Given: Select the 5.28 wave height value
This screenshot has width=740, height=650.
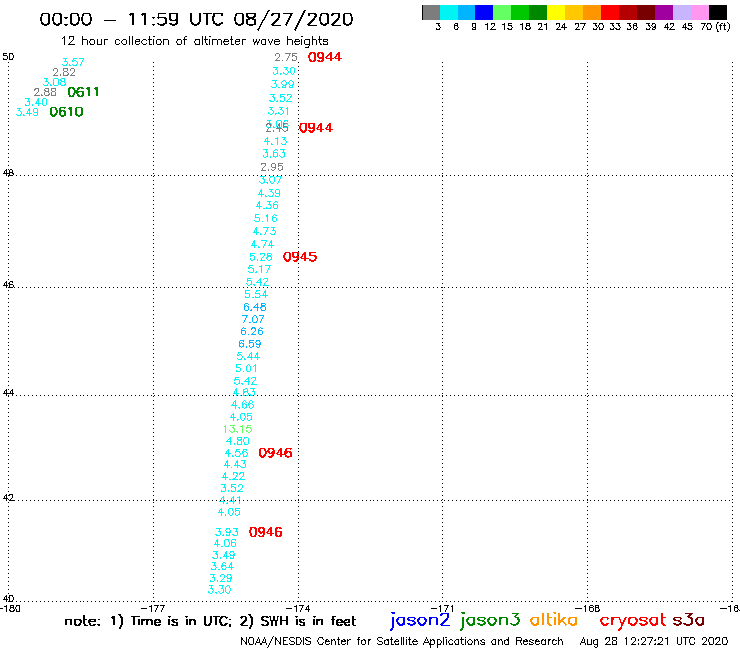Looking at the screenshot, I should tap(261, 257).
